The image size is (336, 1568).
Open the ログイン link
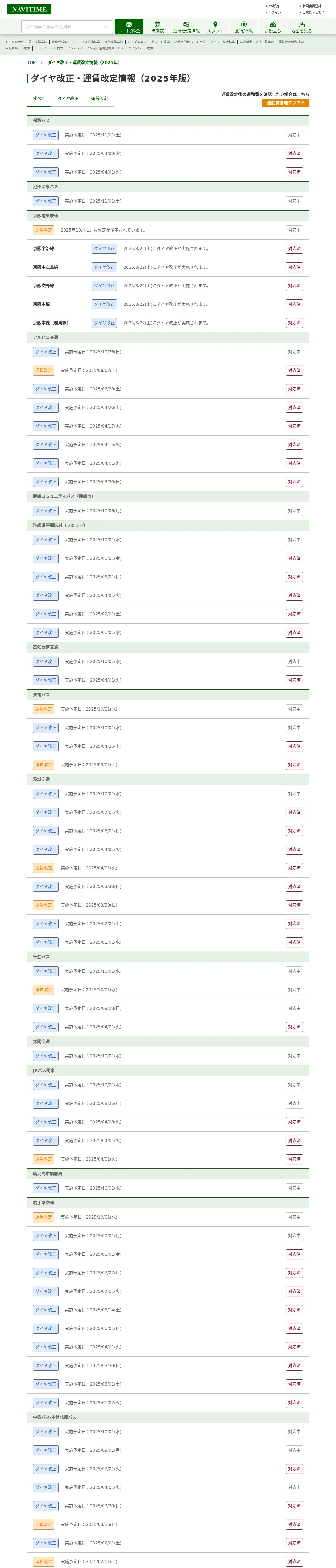tap(275, 12)
